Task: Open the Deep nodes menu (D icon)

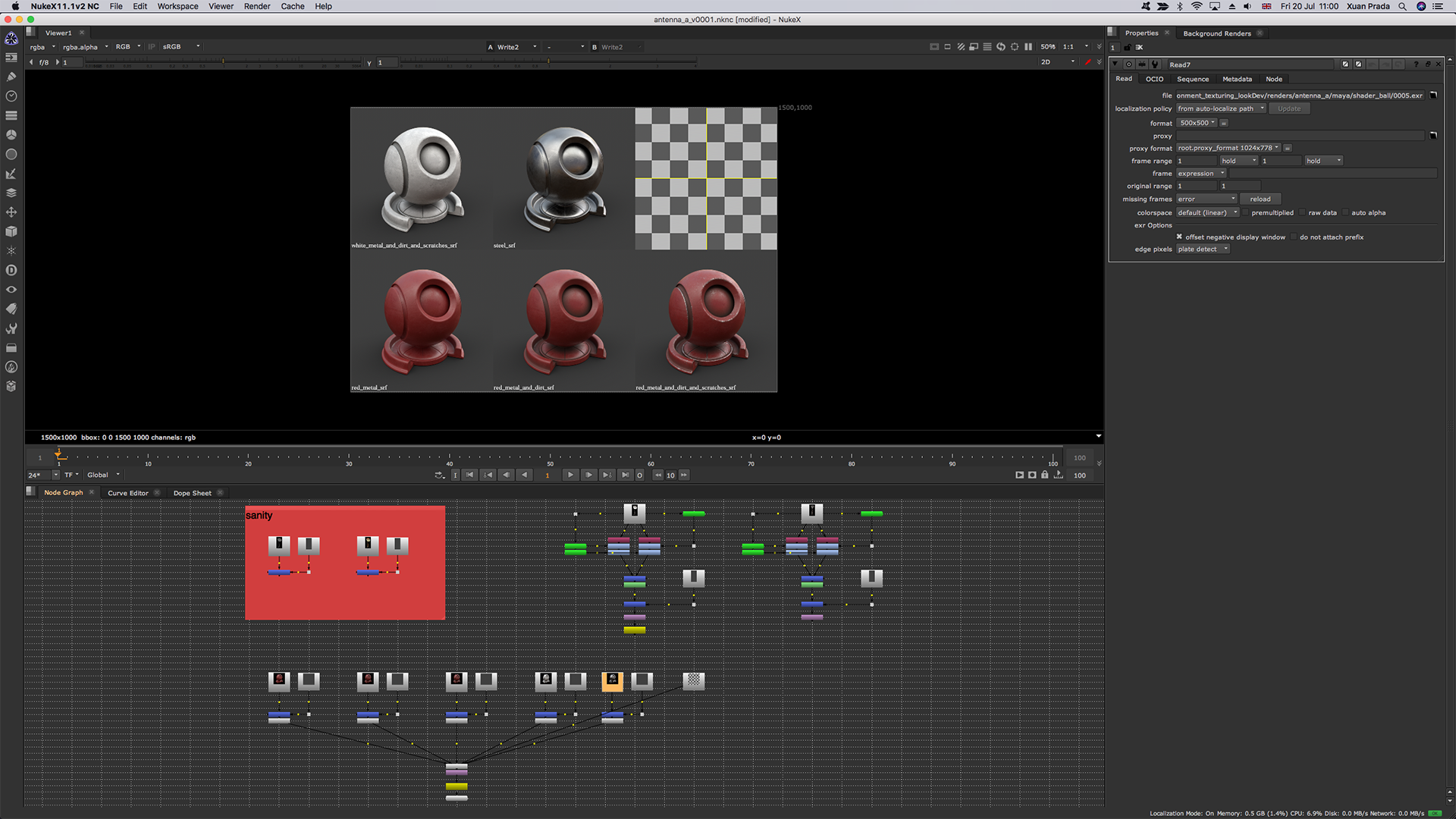Action: tap(11, 270)
